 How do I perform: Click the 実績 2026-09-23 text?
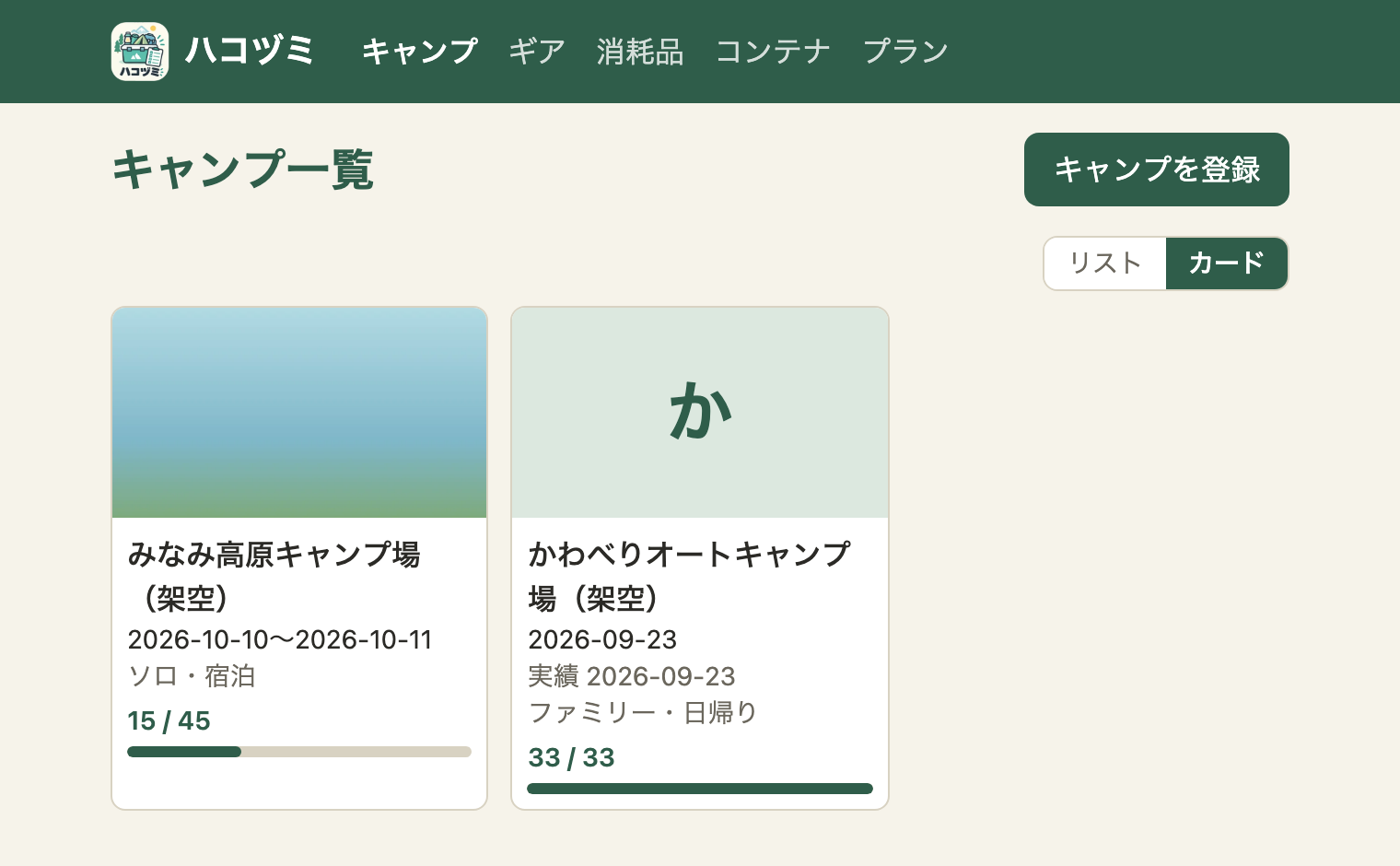(632, 676)
